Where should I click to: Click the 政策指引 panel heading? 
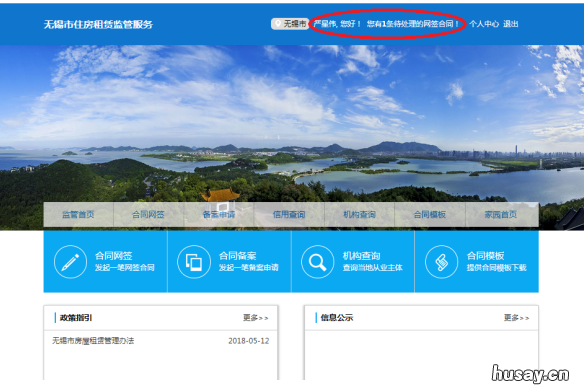click(x=76, y=318)
